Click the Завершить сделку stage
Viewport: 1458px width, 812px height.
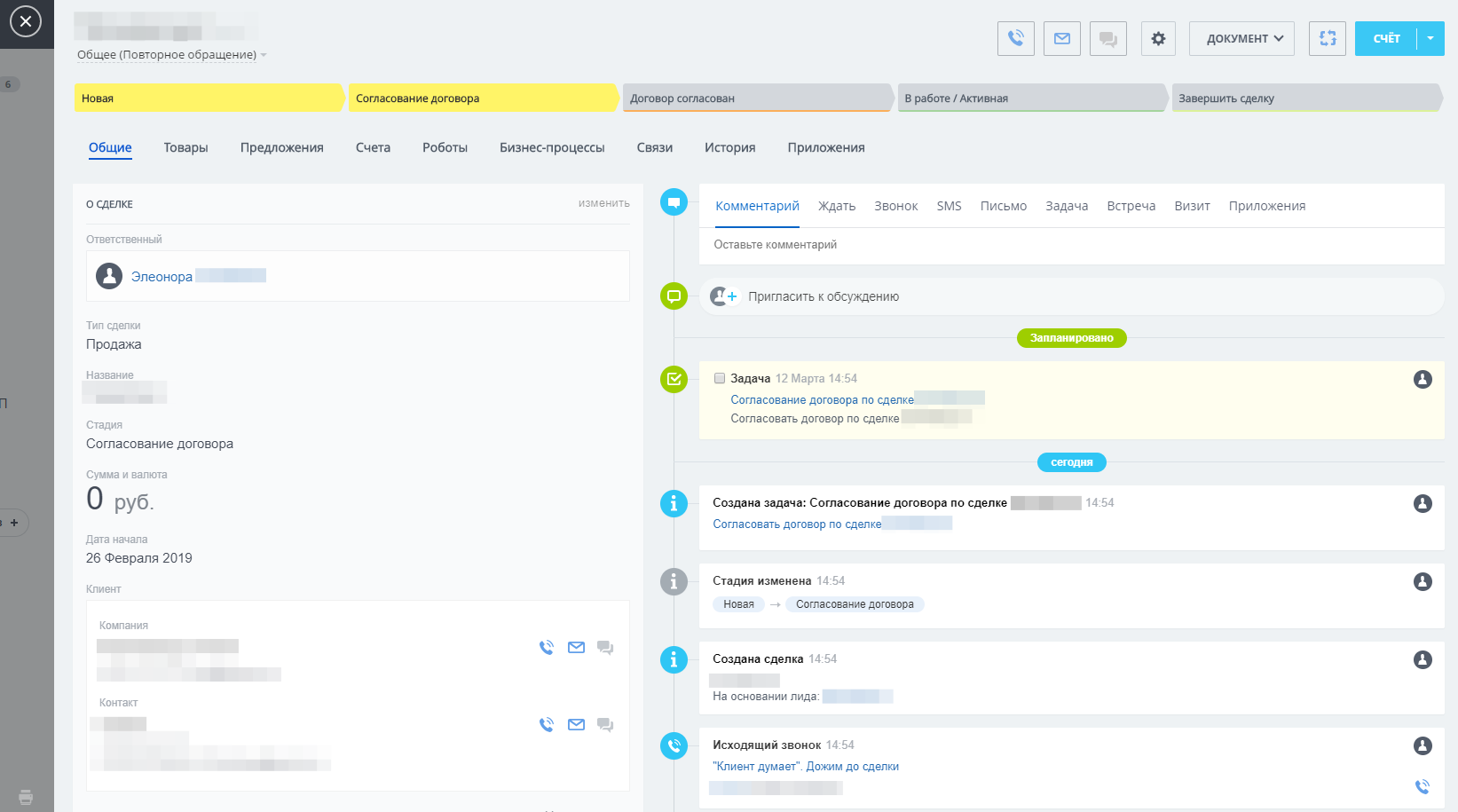(1306, 98)
